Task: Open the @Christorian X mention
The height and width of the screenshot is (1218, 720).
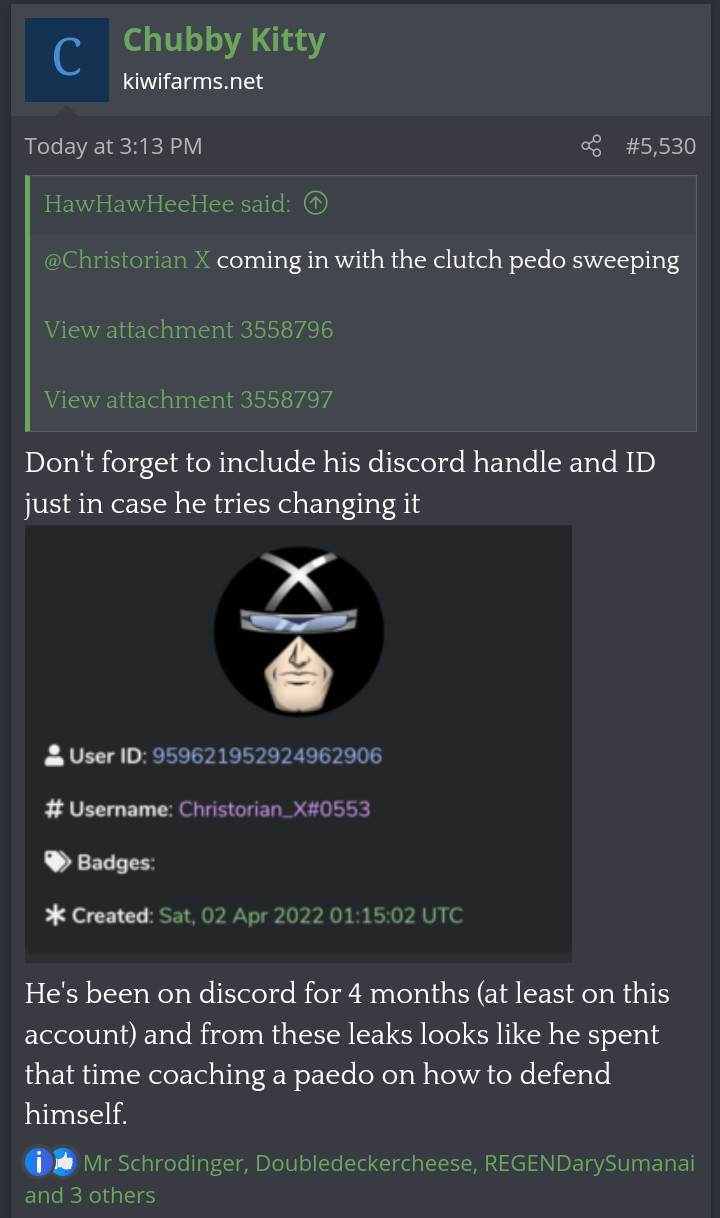Action: tap(127, 260)
